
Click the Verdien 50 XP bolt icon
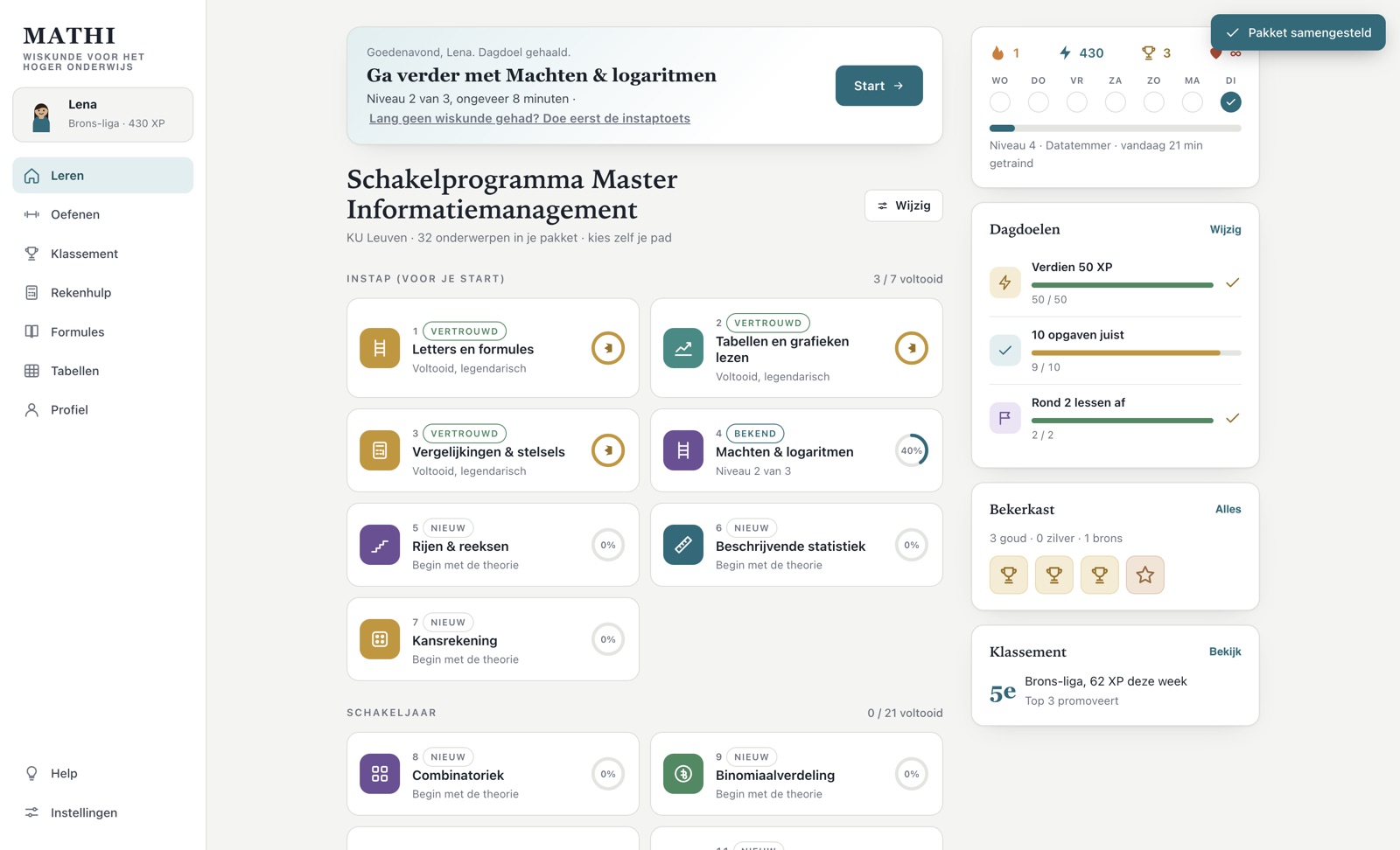(1005, 282)
